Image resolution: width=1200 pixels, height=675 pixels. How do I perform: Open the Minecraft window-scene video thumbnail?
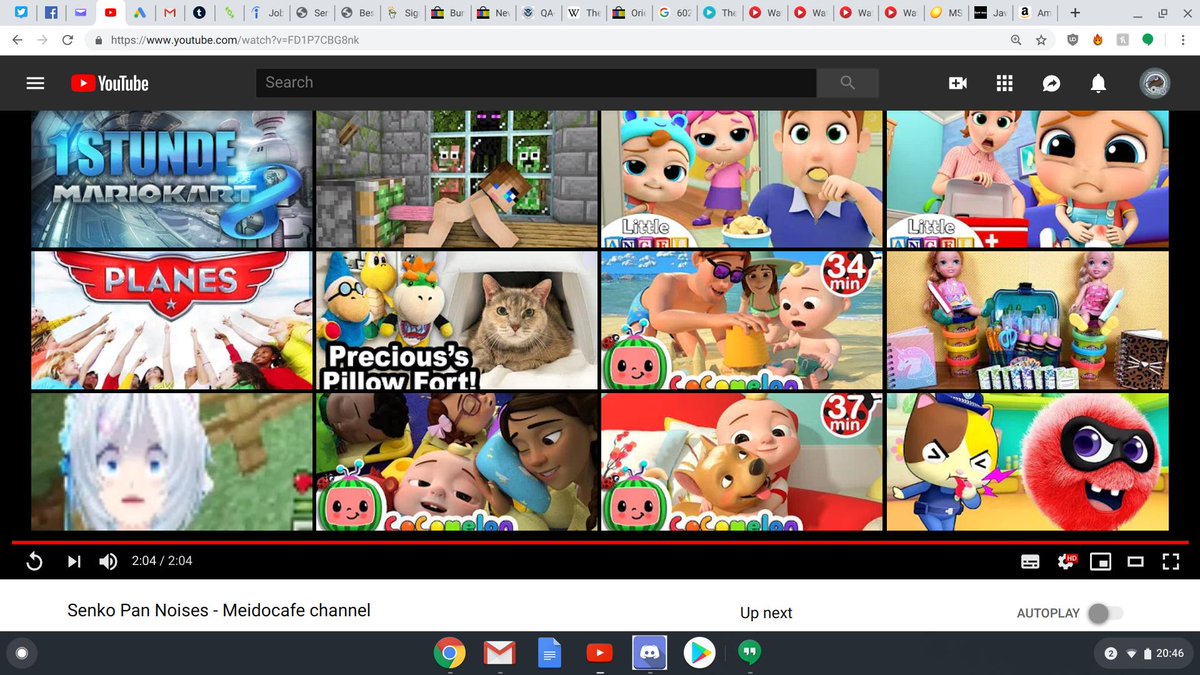click(x=457, y=179)
